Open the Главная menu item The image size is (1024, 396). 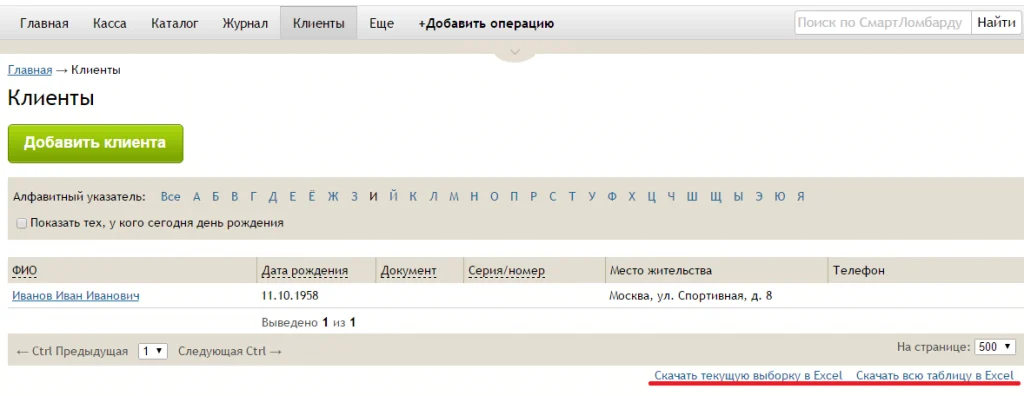point(44,24)
